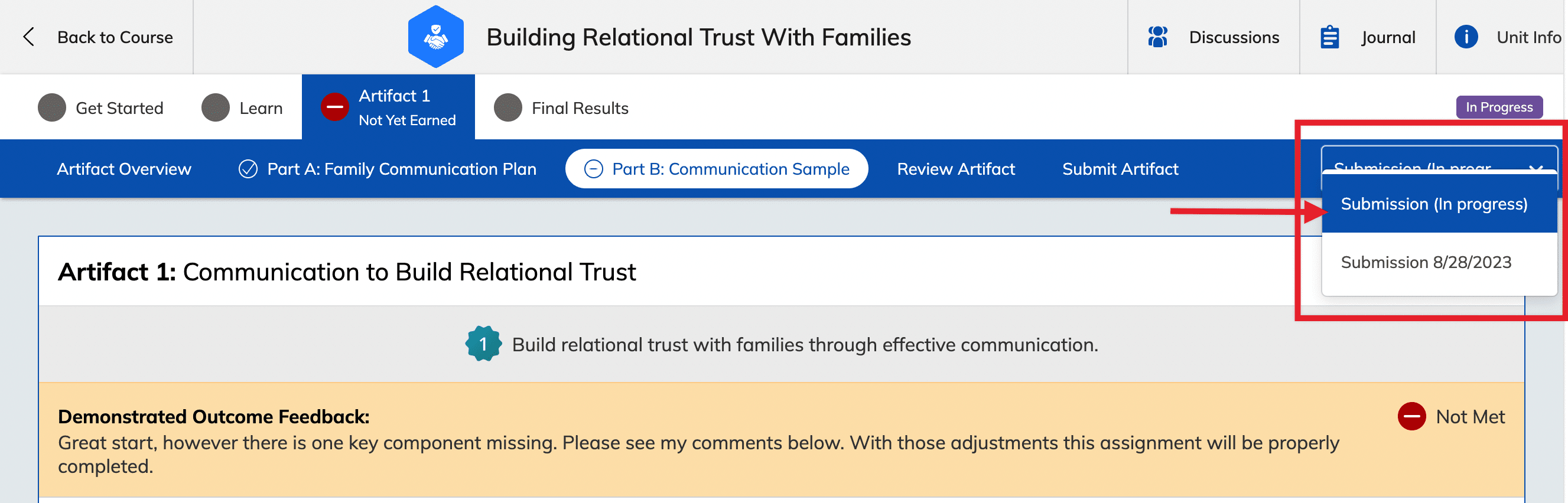The height and width of the screenshot is (503, 1568).
Task: Click the red Not Met status icon
Action: click(x=1411, y=417)
